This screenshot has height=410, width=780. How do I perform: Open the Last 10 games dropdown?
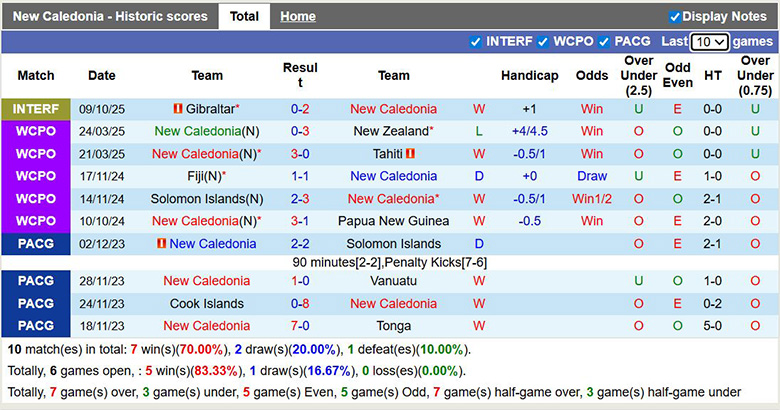click(710, 42)
